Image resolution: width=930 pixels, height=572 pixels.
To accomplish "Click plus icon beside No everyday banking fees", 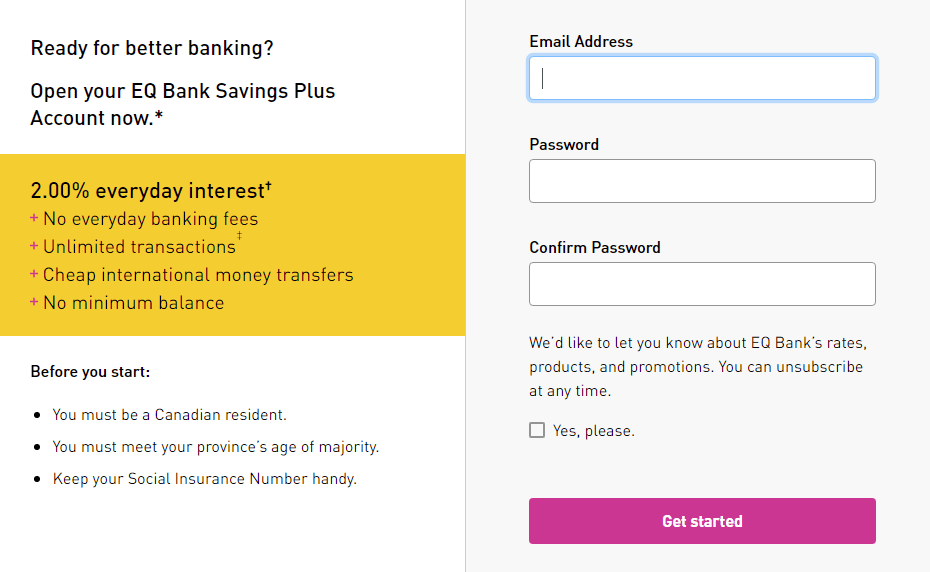I will click(34, 219).
